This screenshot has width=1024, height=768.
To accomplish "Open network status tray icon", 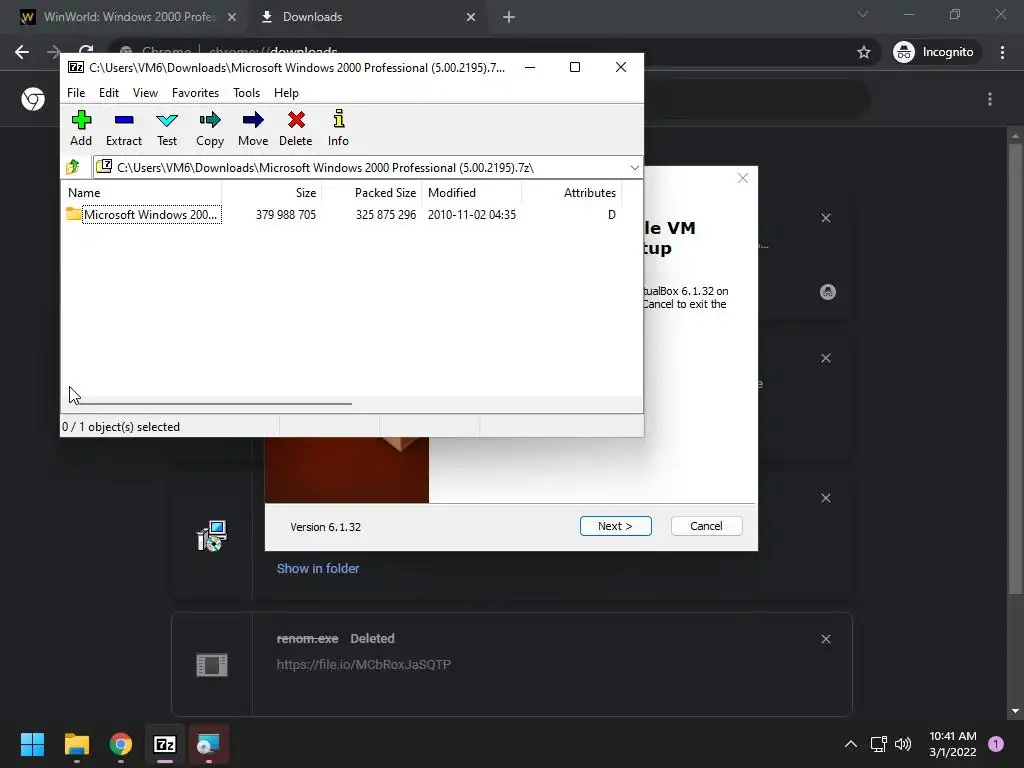I will click(x=878, y=744).
